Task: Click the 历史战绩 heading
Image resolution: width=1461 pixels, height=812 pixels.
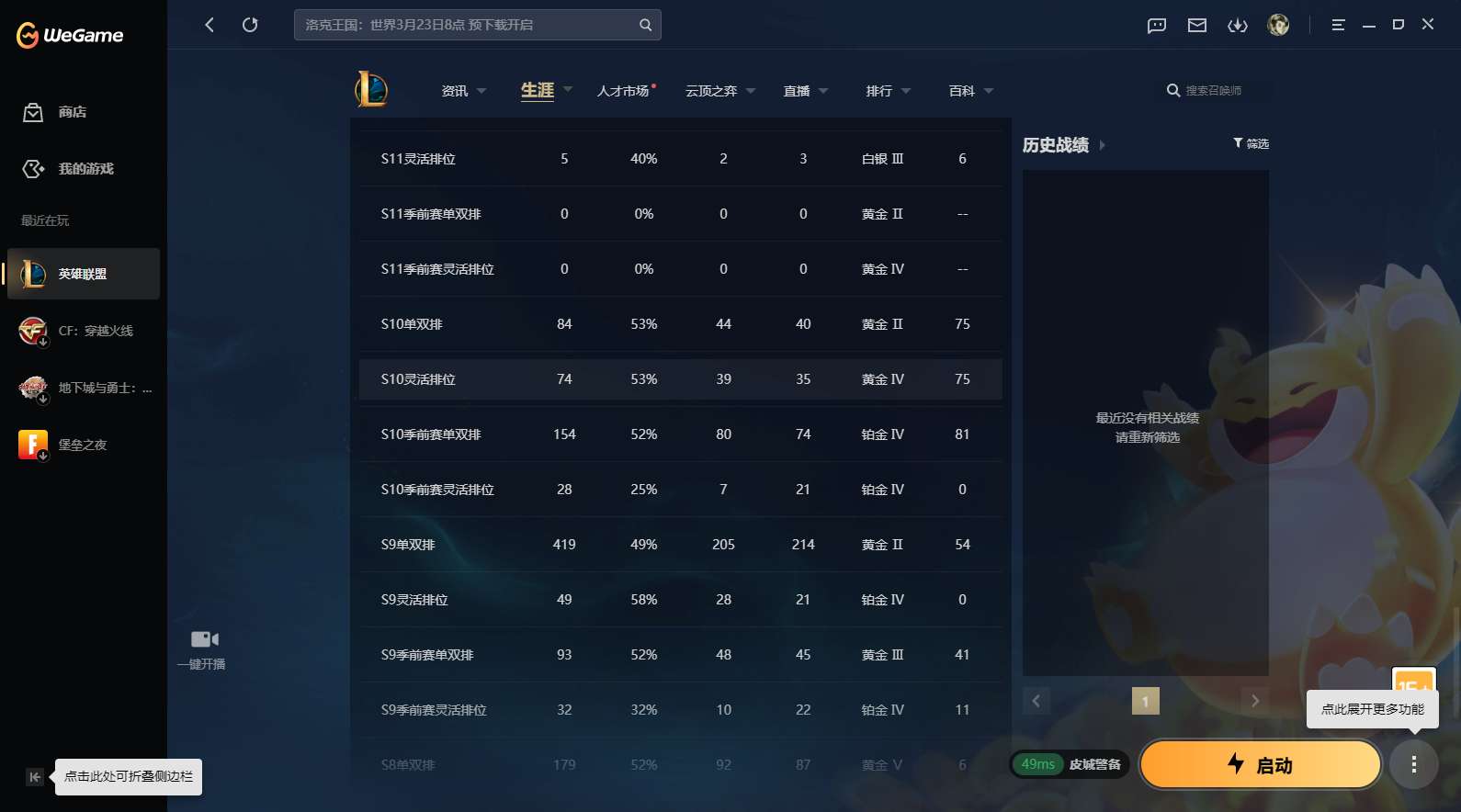Action: click(x=1056, y=145)
